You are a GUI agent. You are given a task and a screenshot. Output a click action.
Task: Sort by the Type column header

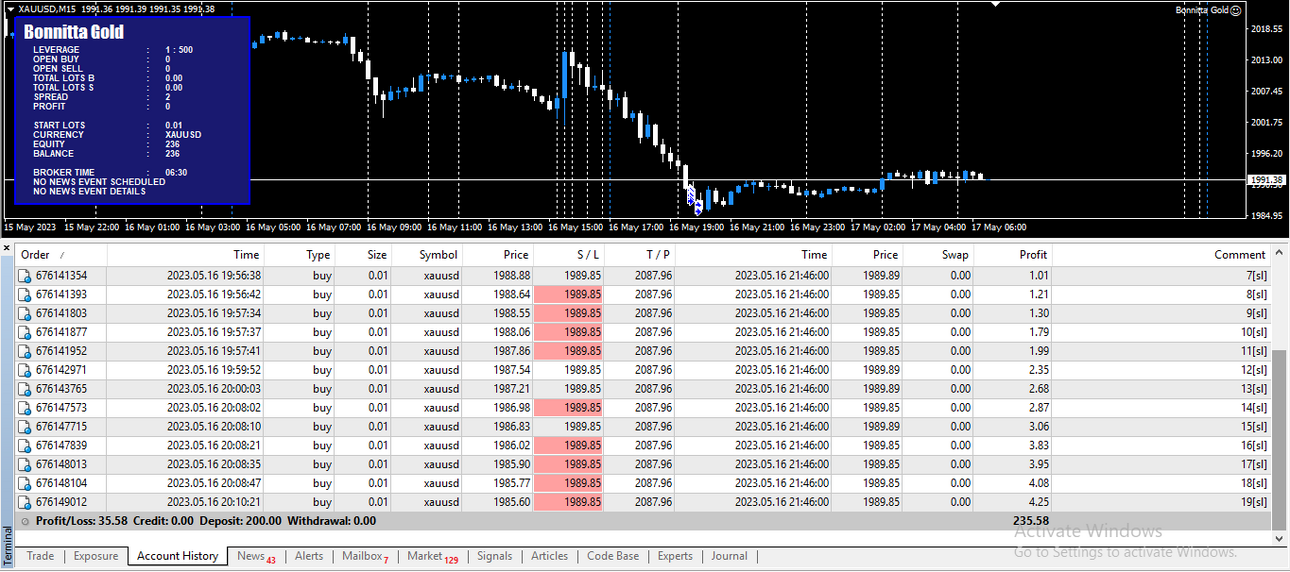tap(300, 255)
